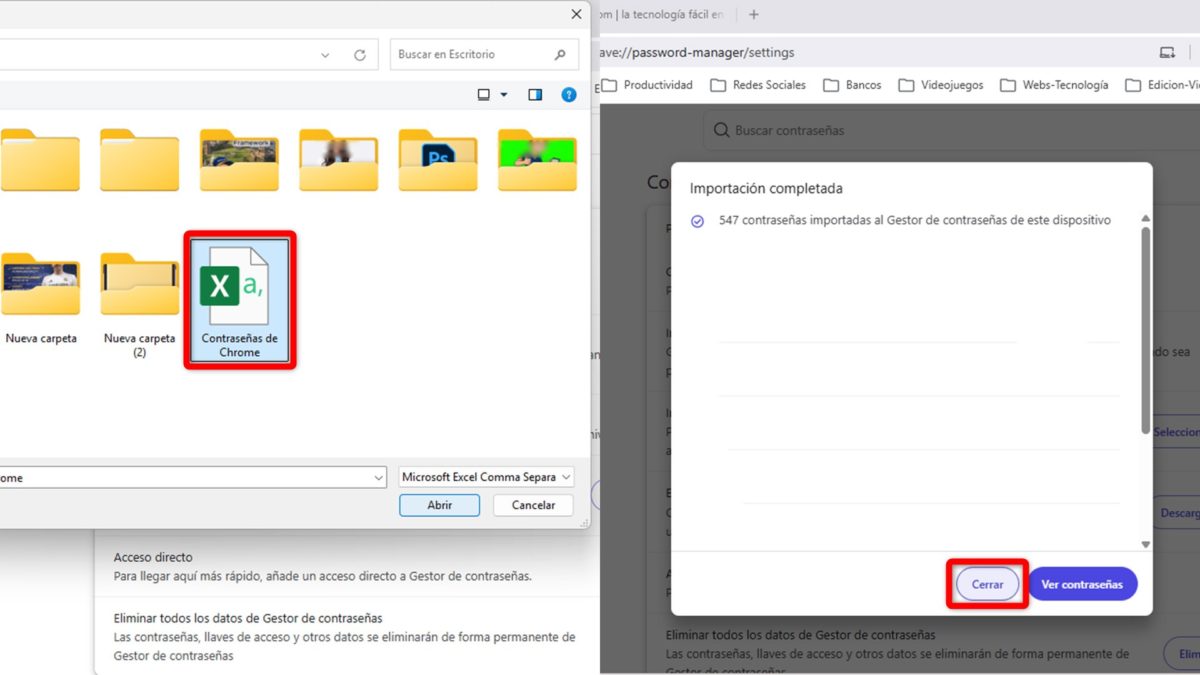Click Cerrar in the import dialog
Viewport: 1200px width, 675px height.
(987, 584)
